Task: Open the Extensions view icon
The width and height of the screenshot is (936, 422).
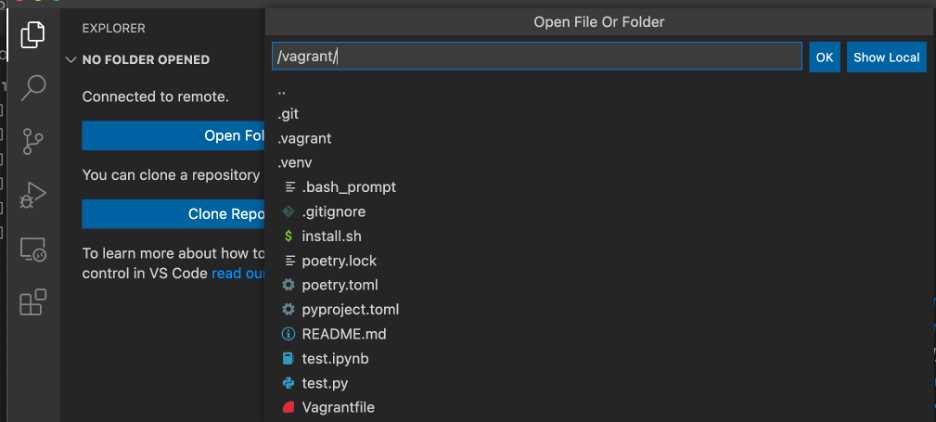Action: (x=33, y=301)
